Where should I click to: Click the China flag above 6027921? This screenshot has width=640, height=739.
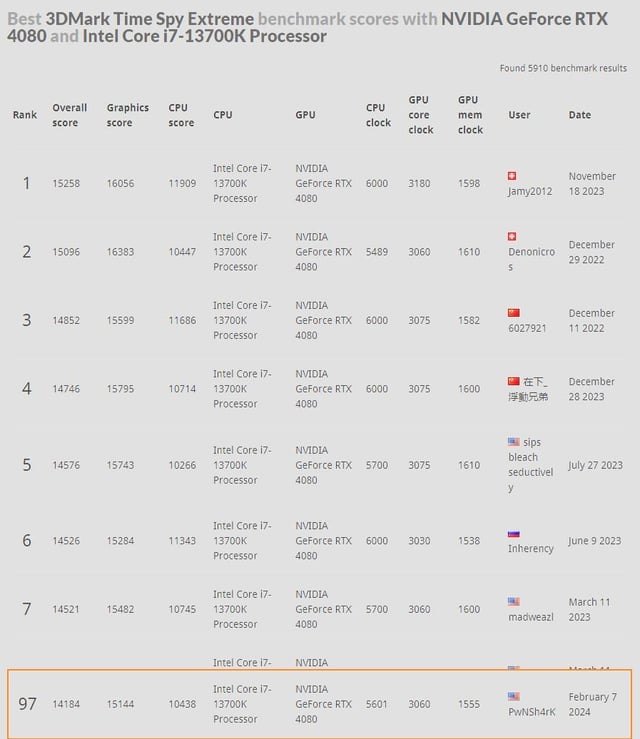tap(514, 312)
